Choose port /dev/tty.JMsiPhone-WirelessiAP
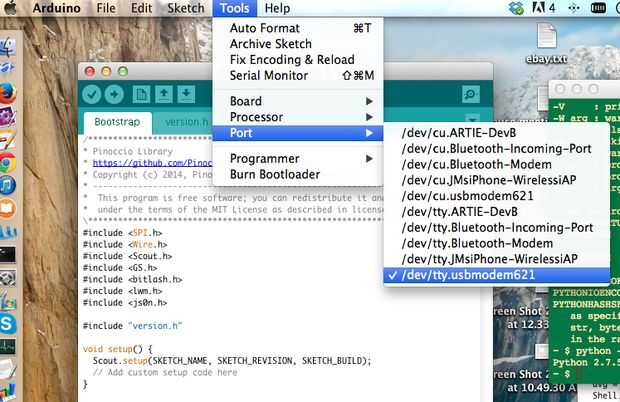 pyautogui.click(x=497, y=259)
